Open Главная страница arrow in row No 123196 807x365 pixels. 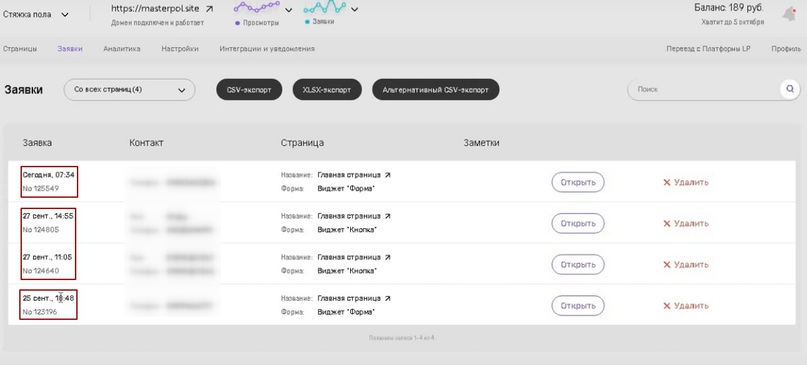[388, 299]
